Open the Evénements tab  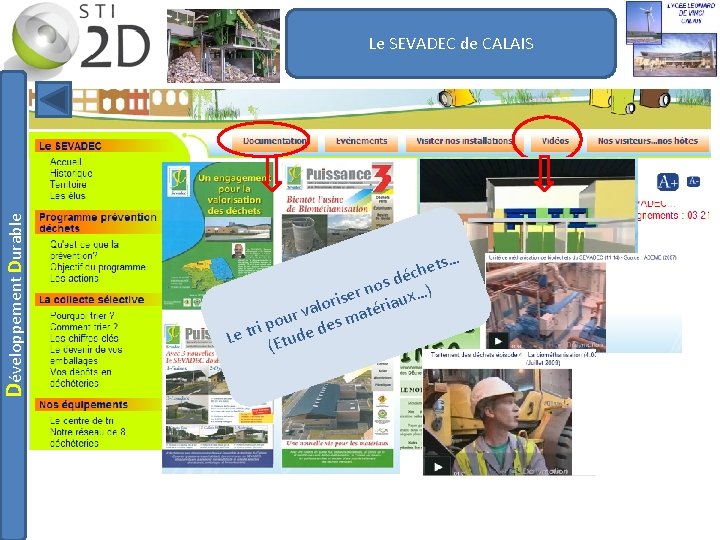point(361,141)
